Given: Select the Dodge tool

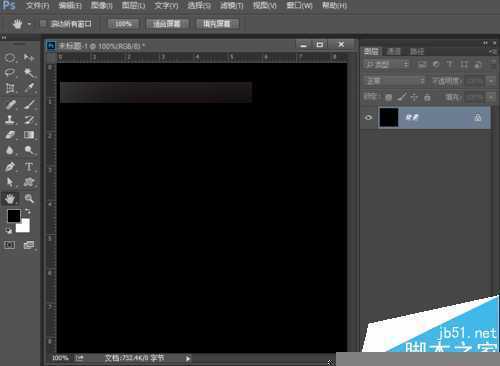Looking at the screenshot, I should (29, 151).
